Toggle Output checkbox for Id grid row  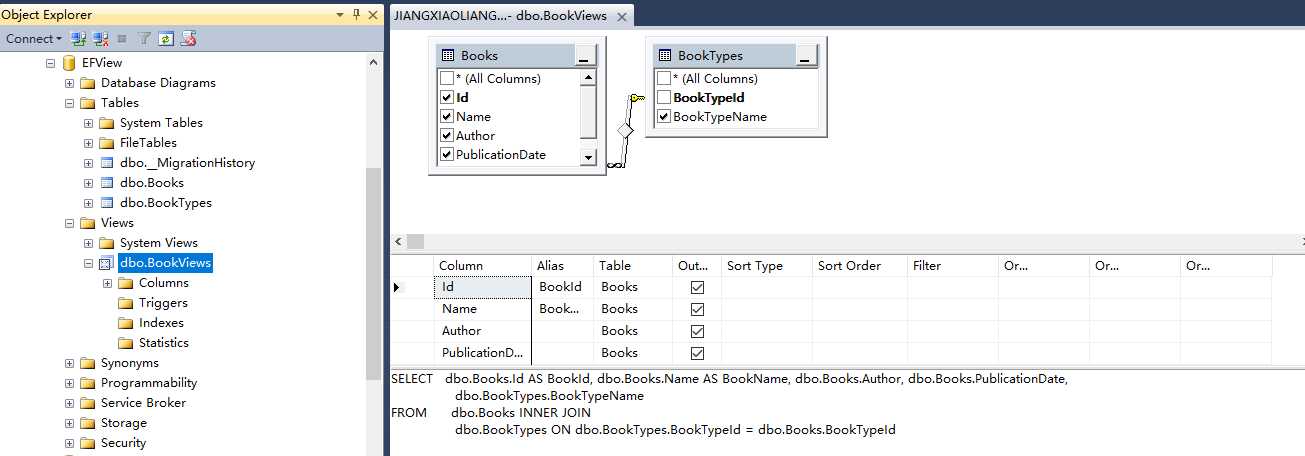click(x=698, y=287)
